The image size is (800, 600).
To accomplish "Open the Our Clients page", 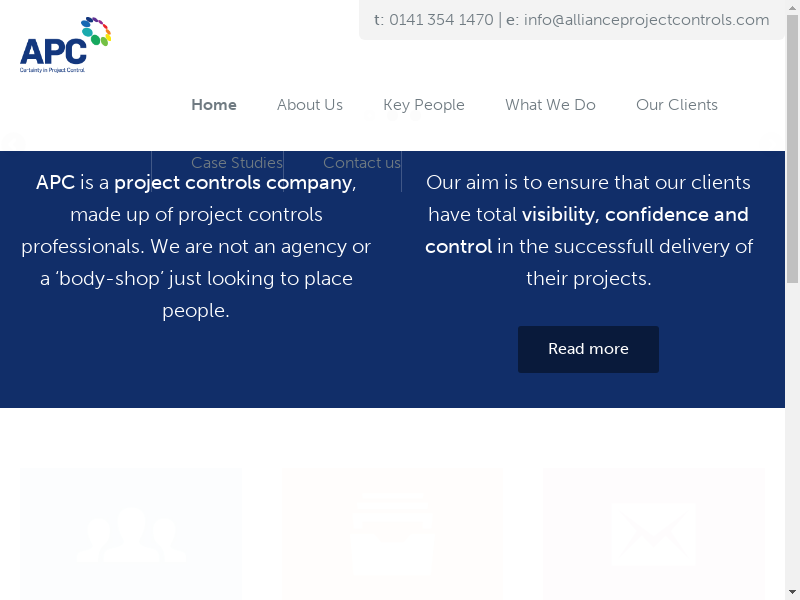I will (677, 105).
